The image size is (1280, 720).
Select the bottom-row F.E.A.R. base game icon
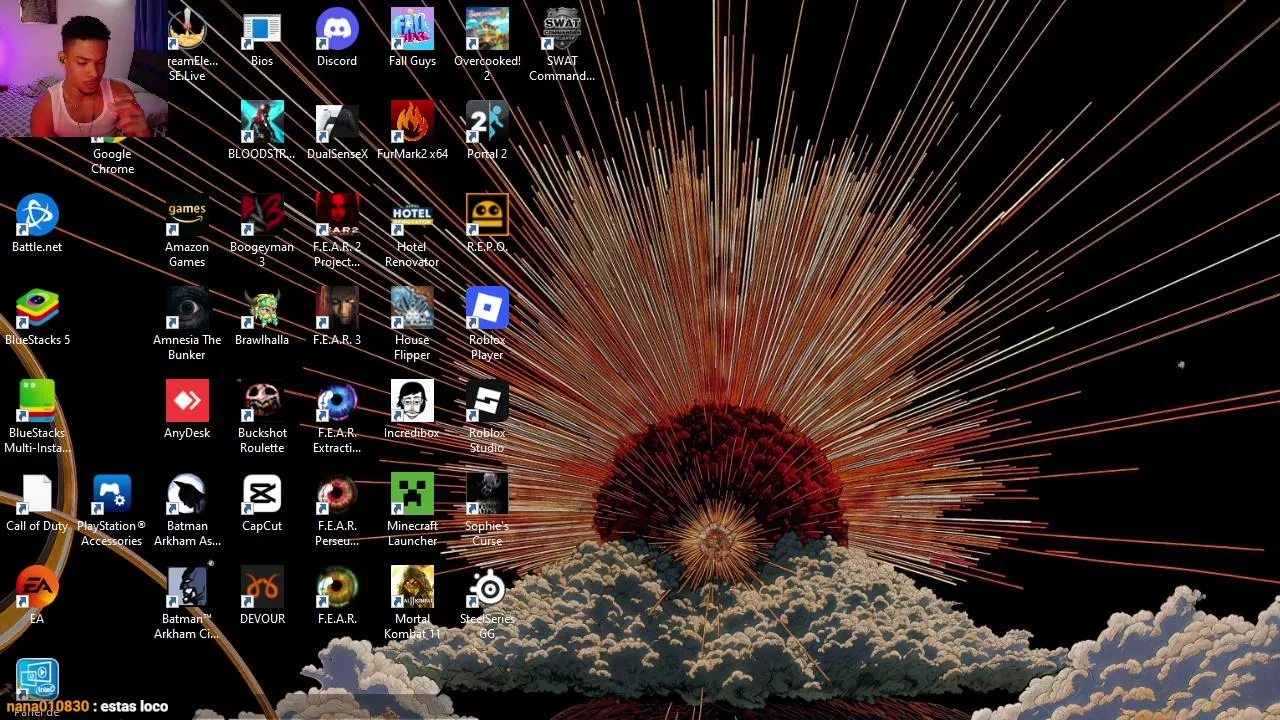point(337,597)
